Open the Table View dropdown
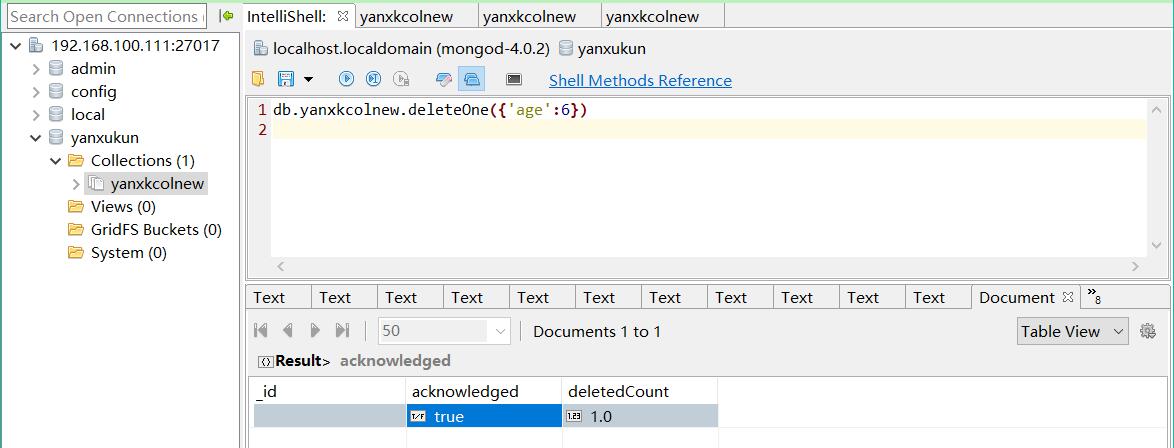Viewport: 1174px width, 448px height. [x=1072, y=331]
